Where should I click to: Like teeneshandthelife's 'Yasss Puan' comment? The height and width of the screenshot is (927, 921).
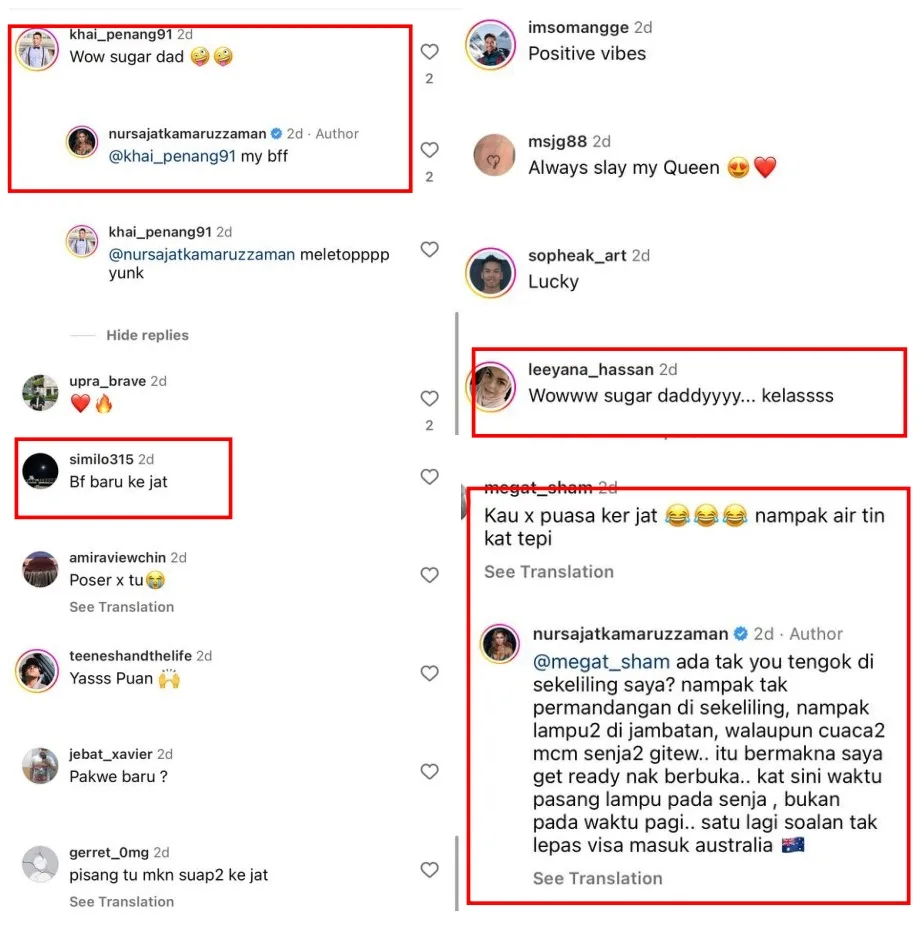pos(429,673)
